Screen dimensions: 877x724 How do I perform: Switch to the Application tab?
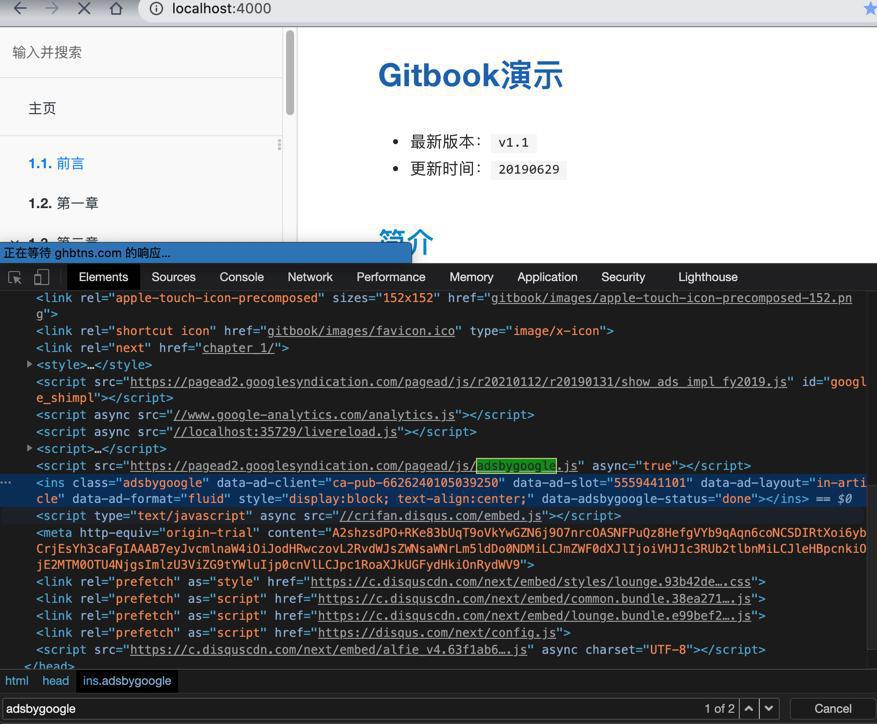click(x=547, y=277)
